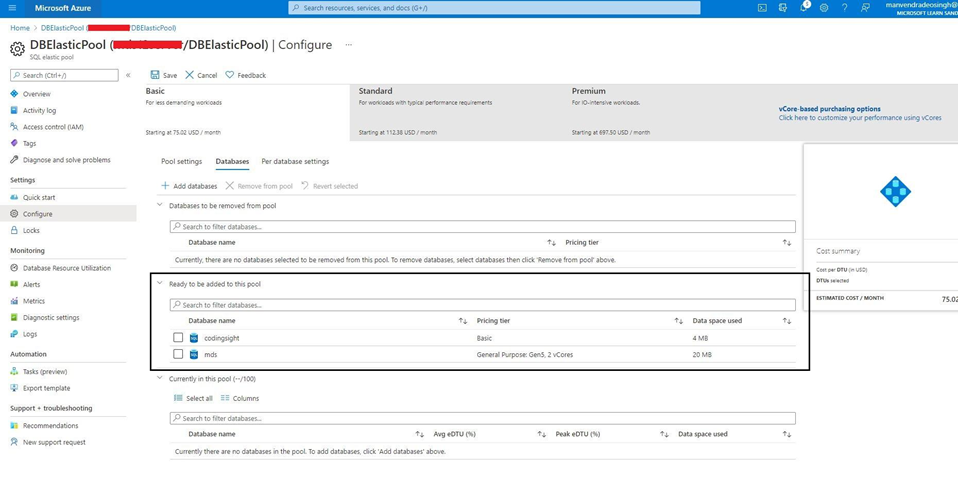The width and height of the screenshot is (958, 477).
Task: Open Quick start under Settings
Action: pyautogui.click(x=39, y=198)
